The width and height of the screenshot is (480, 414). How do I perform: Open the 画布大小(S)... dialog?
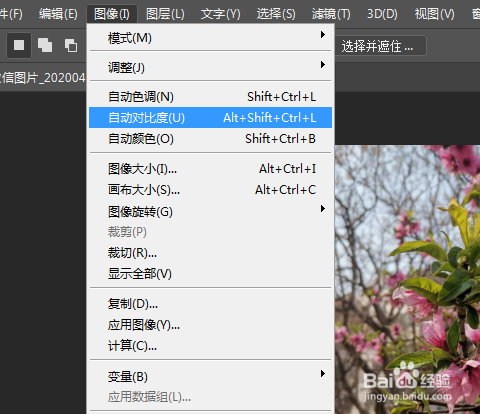coord(210,190)
